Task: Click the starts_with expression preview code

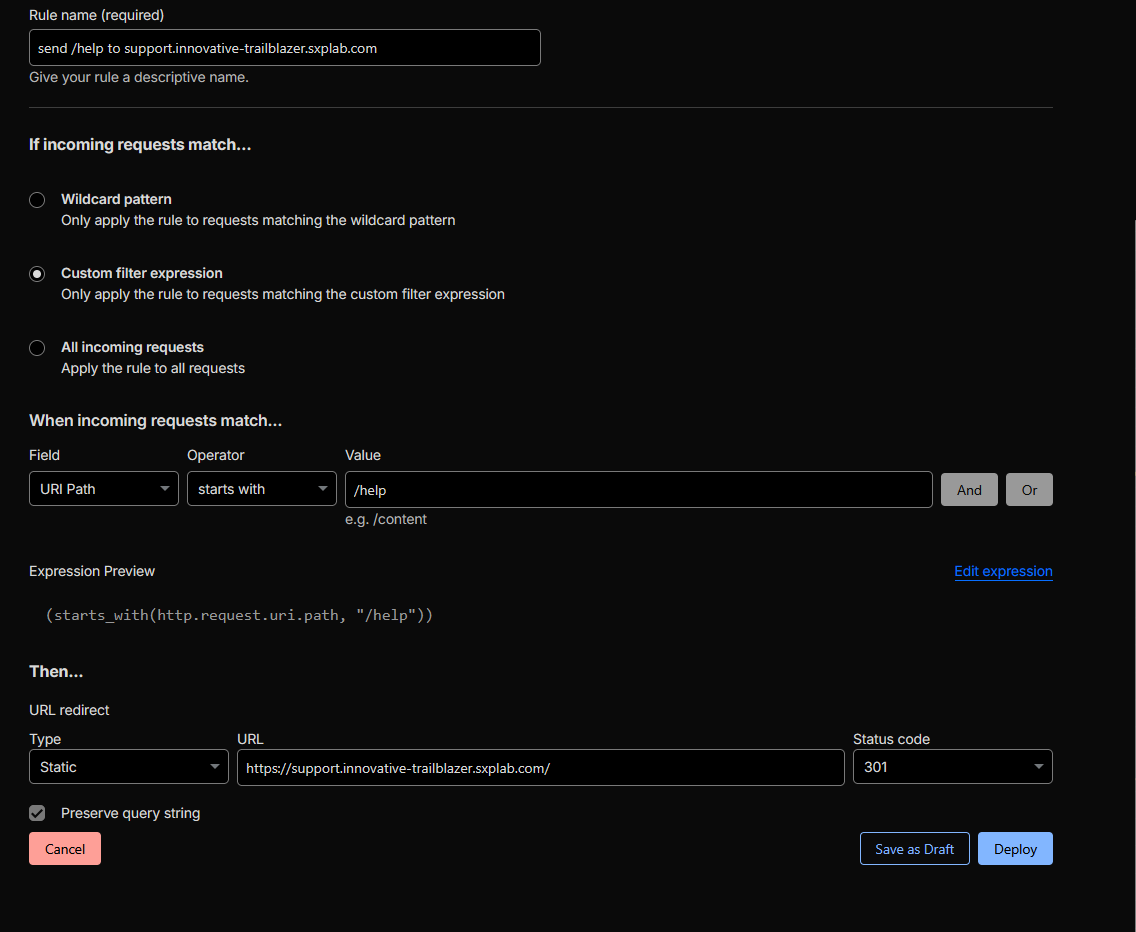Action: [x=239, y=615]
